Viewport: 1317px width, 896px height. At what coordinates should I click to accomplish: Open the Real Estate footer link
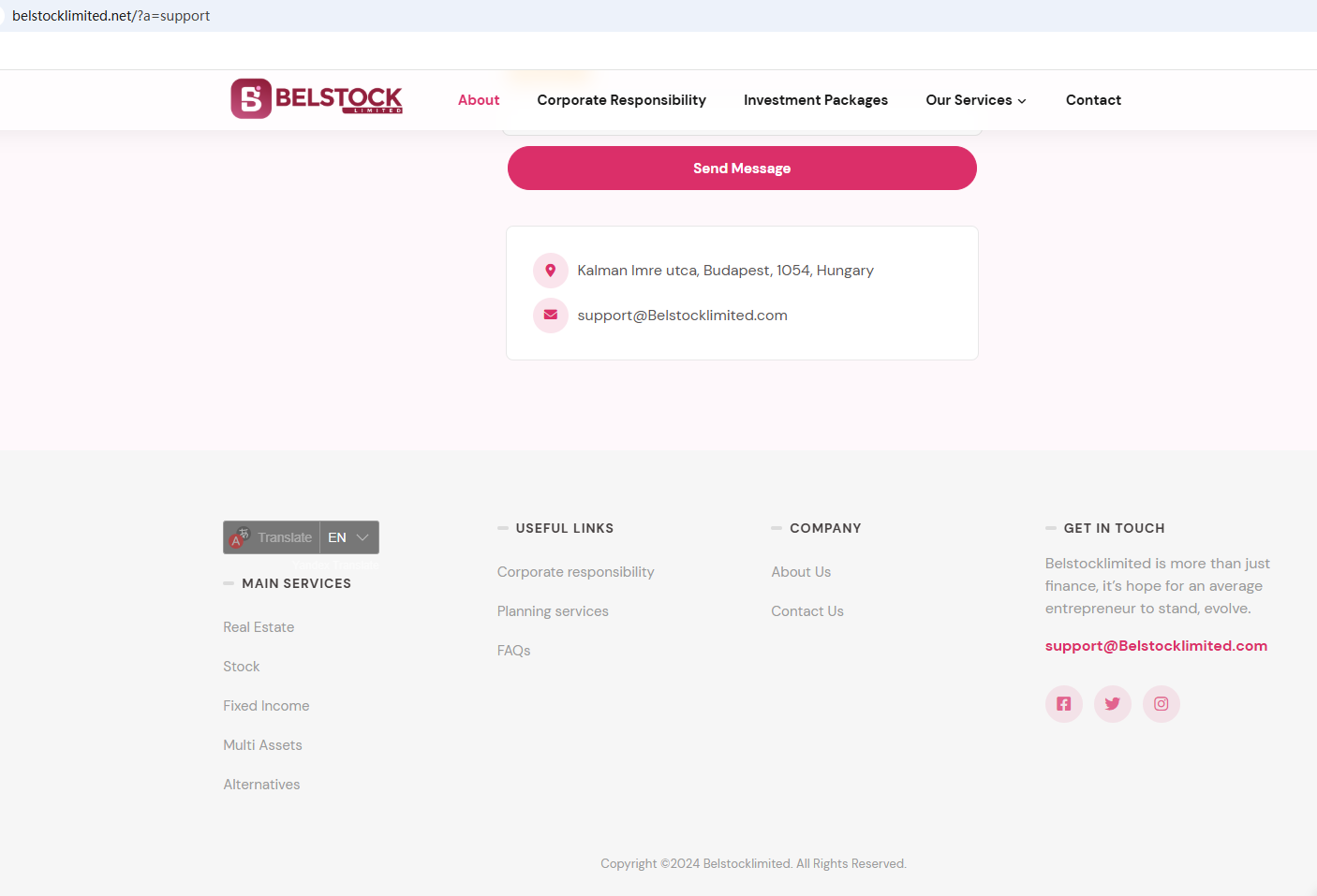(x=259, y=627)
